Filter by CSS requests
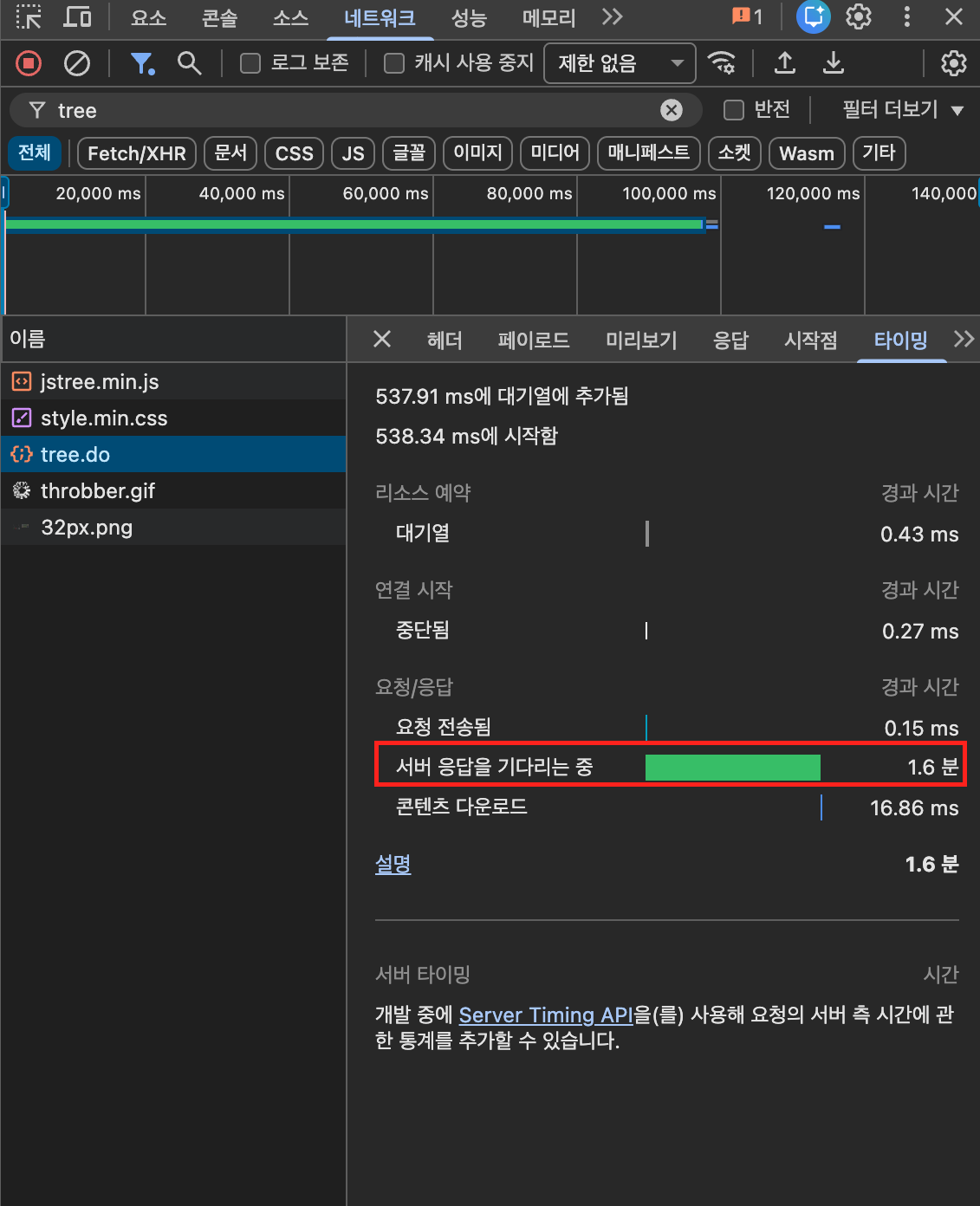The image size is (980, 1206). point(295,153)
